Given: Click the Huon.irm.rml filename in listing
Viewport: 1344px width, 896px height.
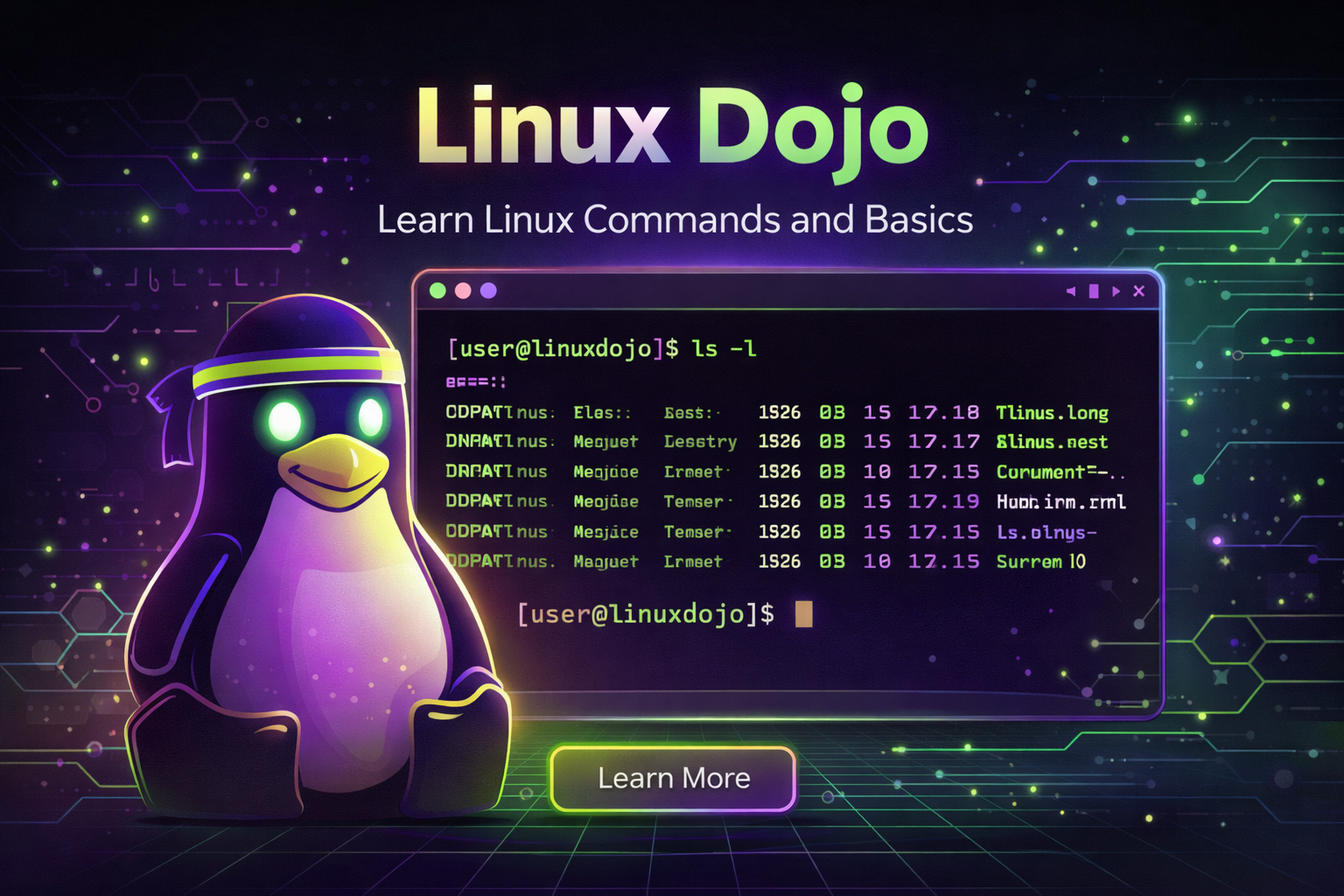Looking at the screenshot, I should tap(1060, 501).
